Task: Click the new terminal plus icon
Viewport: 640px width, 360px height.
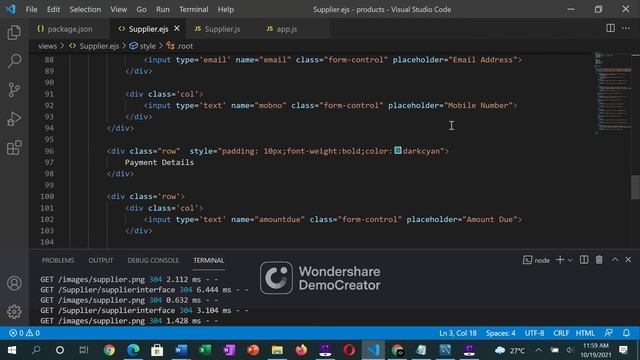Action: [560, 260]
